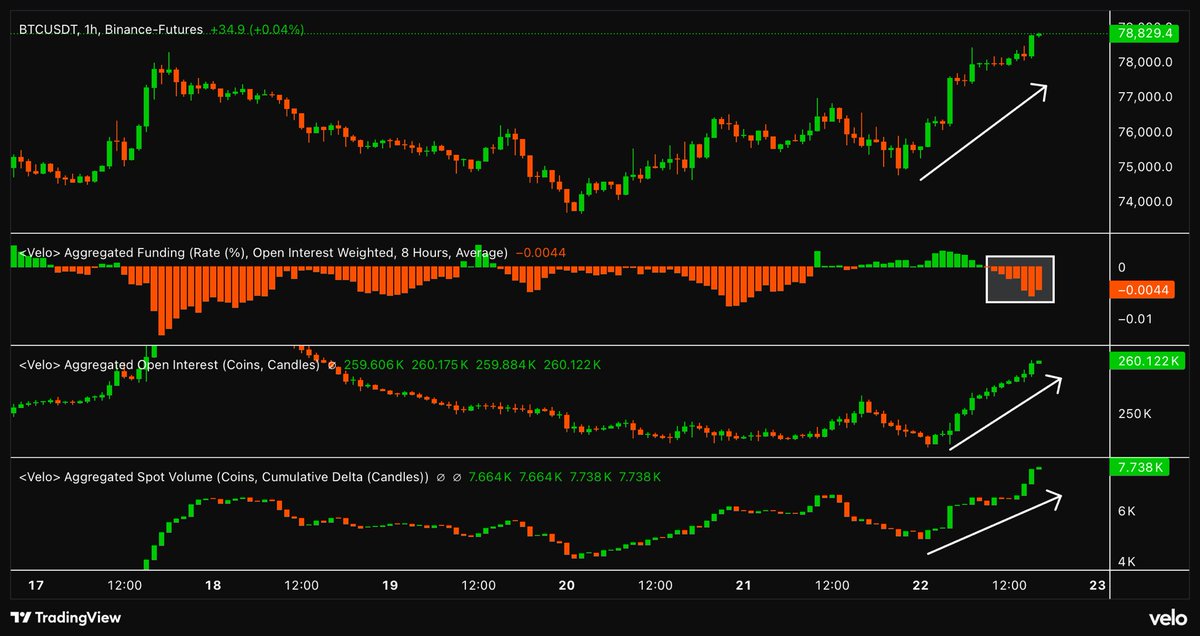Select the green 78,829.4 current price tag
Viewport: 1200px width, 636px height.
click(x=1145, y=33)
